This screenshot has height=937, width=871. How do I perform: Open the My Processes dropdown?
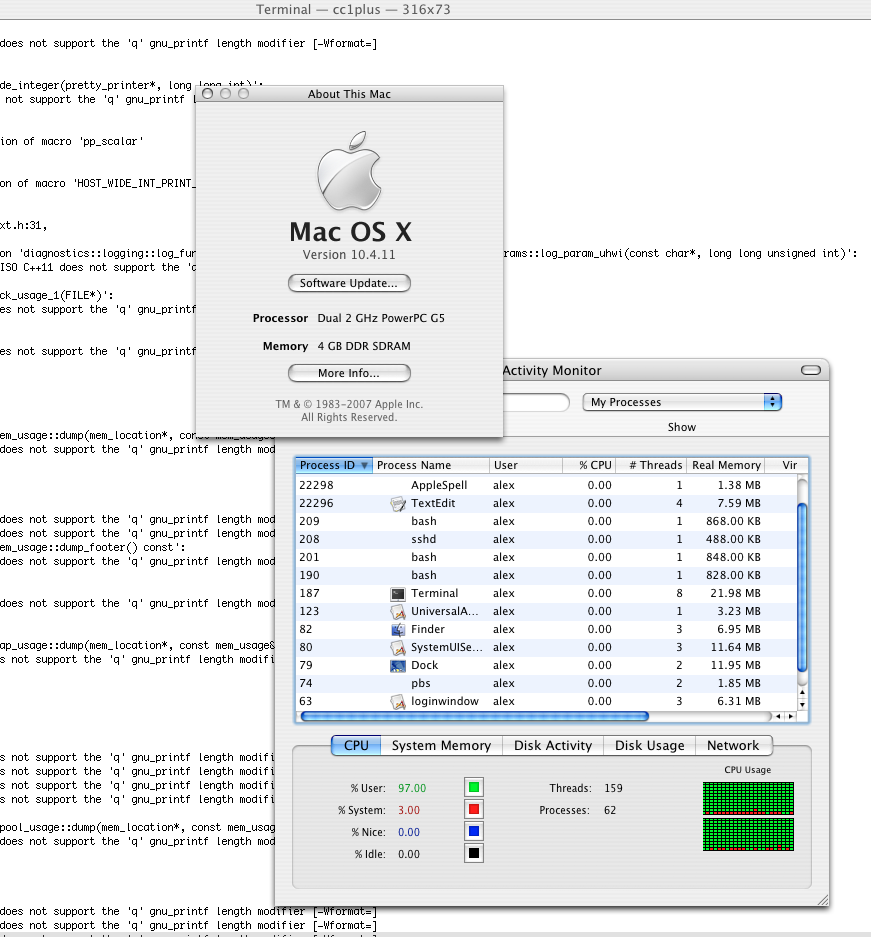click(x=682, y=402)
